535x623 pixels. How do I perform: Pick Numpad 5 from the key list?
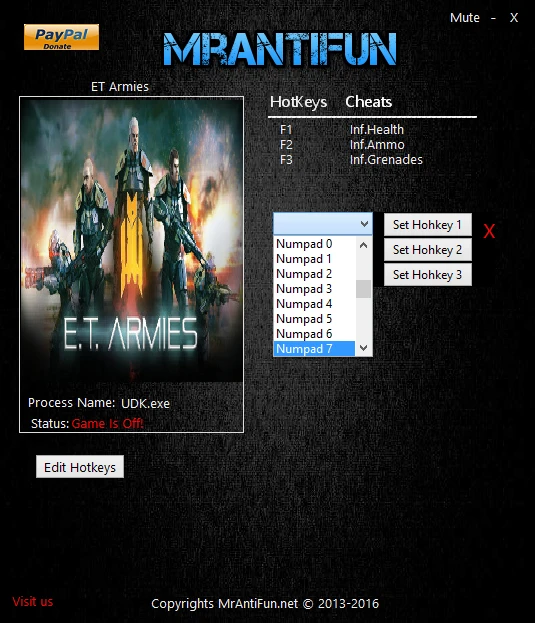tap(314, 319)
